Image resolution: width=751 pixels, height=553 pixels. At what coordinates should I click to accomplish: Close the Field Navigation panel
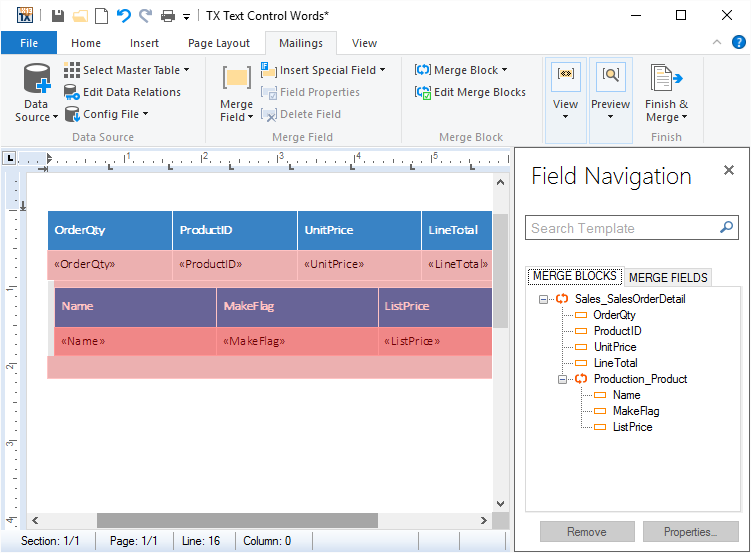tap(729, 171)
